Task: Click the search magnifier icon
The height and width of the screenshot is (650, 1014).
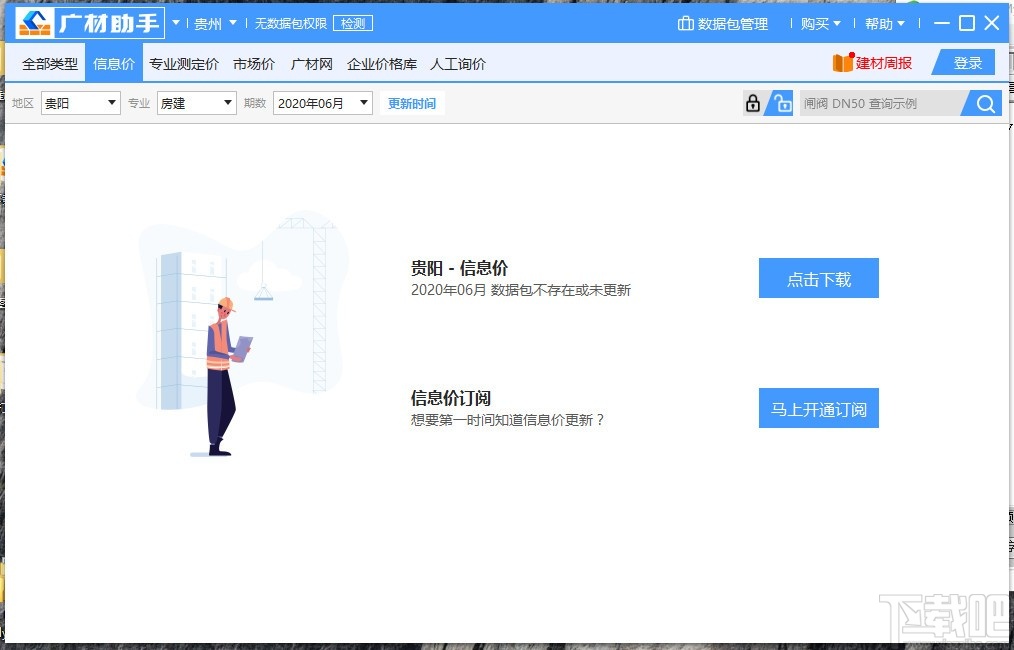Action: click(984, 103)
